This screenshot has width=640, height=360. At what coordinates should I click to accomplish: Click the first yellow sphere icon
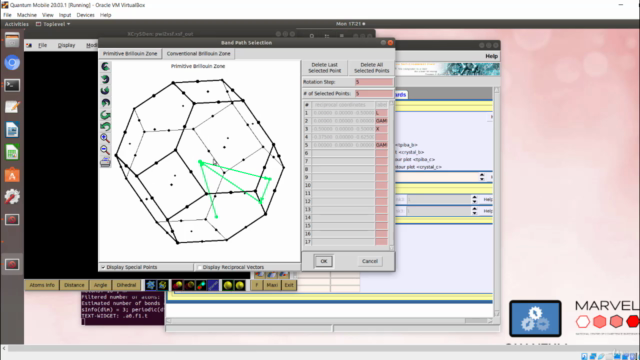[x=228, y=285]
